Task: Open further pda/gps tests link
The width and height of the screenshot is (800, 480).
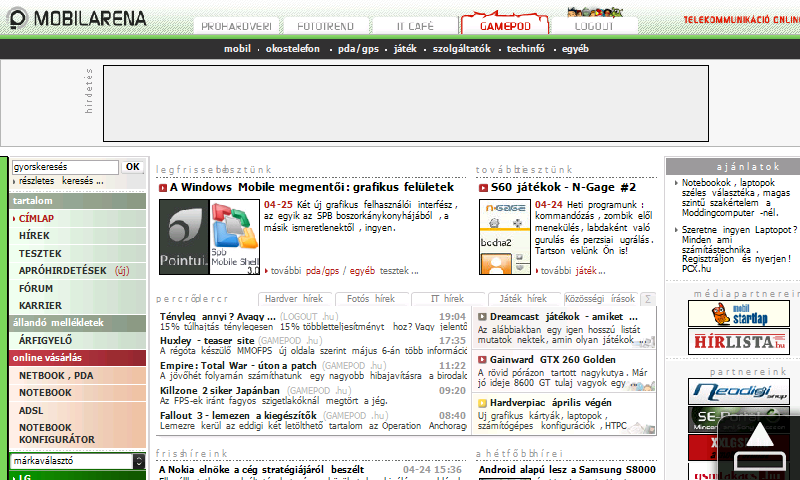Action: [322, 271]
